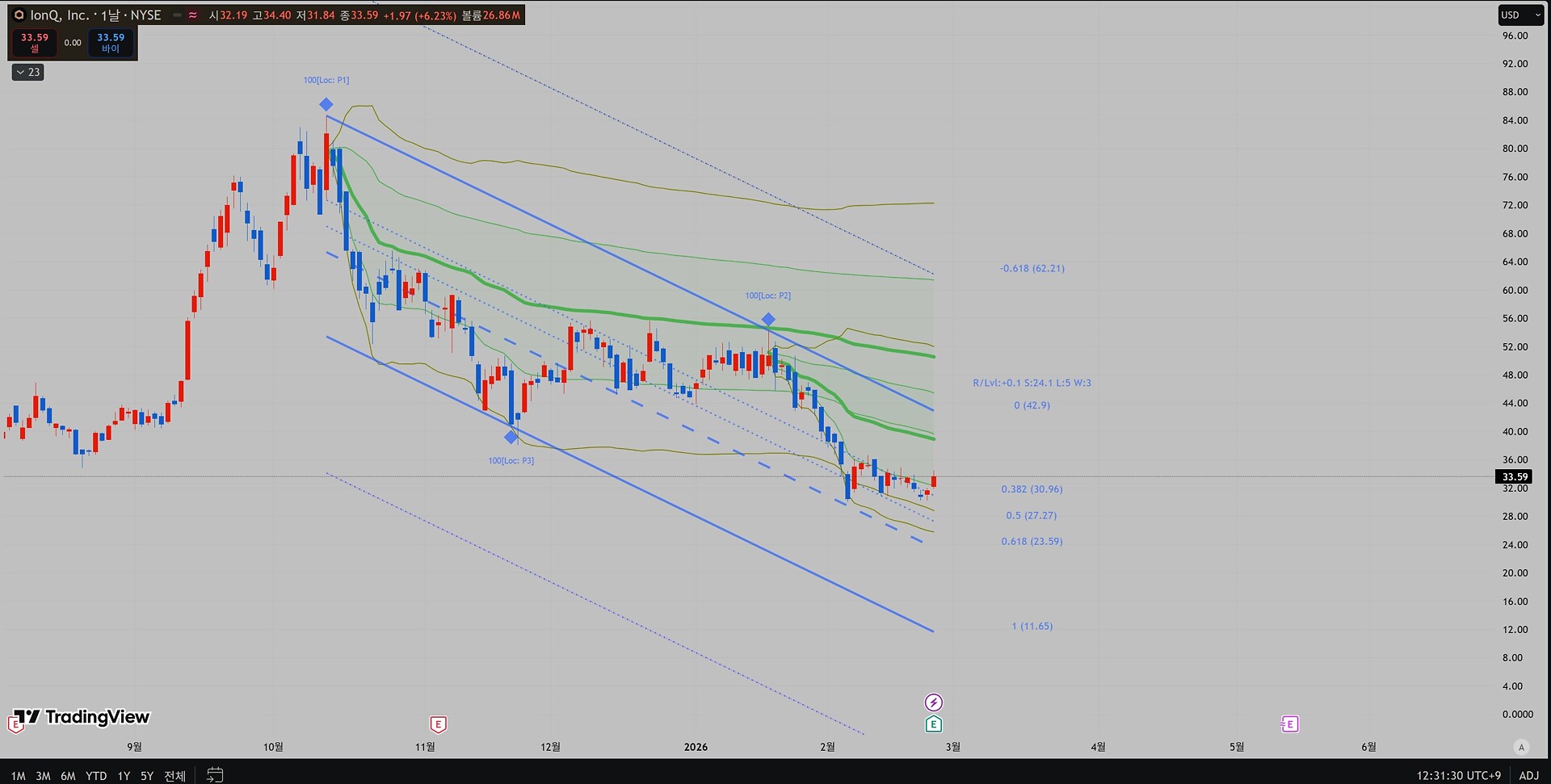Open the USD currency dropdown

pyautogui.click(x=1520, y=15)
